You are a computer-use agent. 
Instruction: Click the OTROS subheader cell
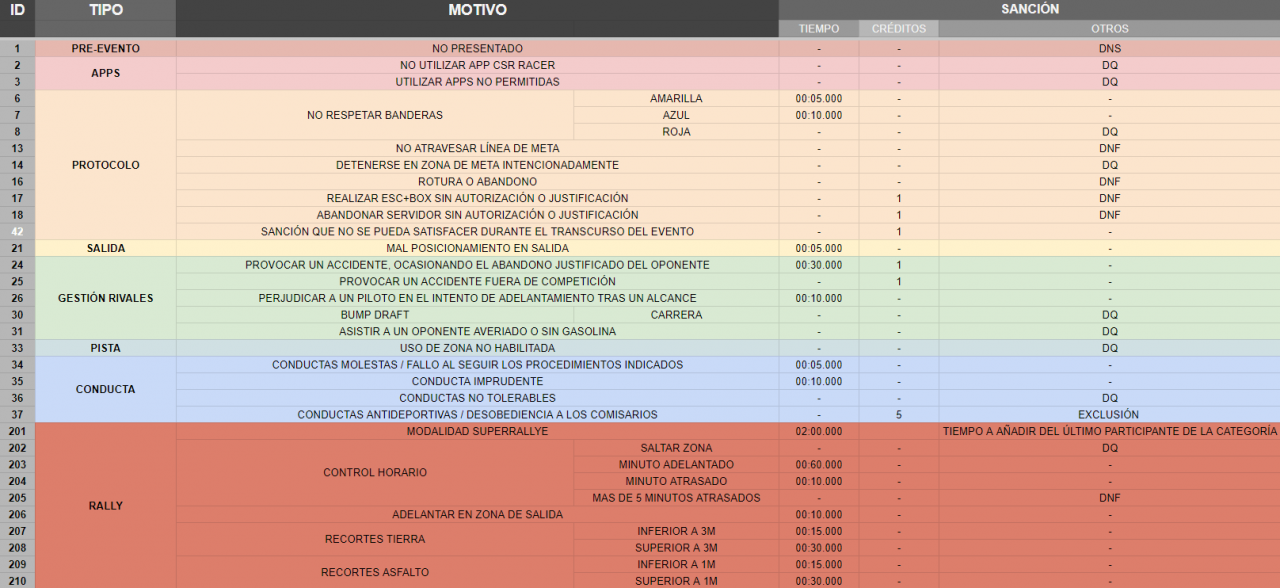click(1109, 29)
